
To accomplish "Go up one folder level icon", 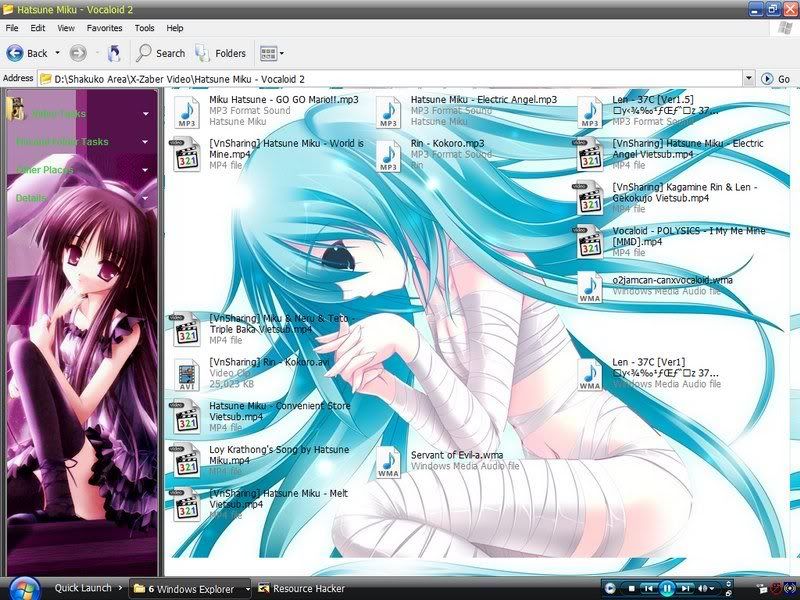I will tap(114, 53).
